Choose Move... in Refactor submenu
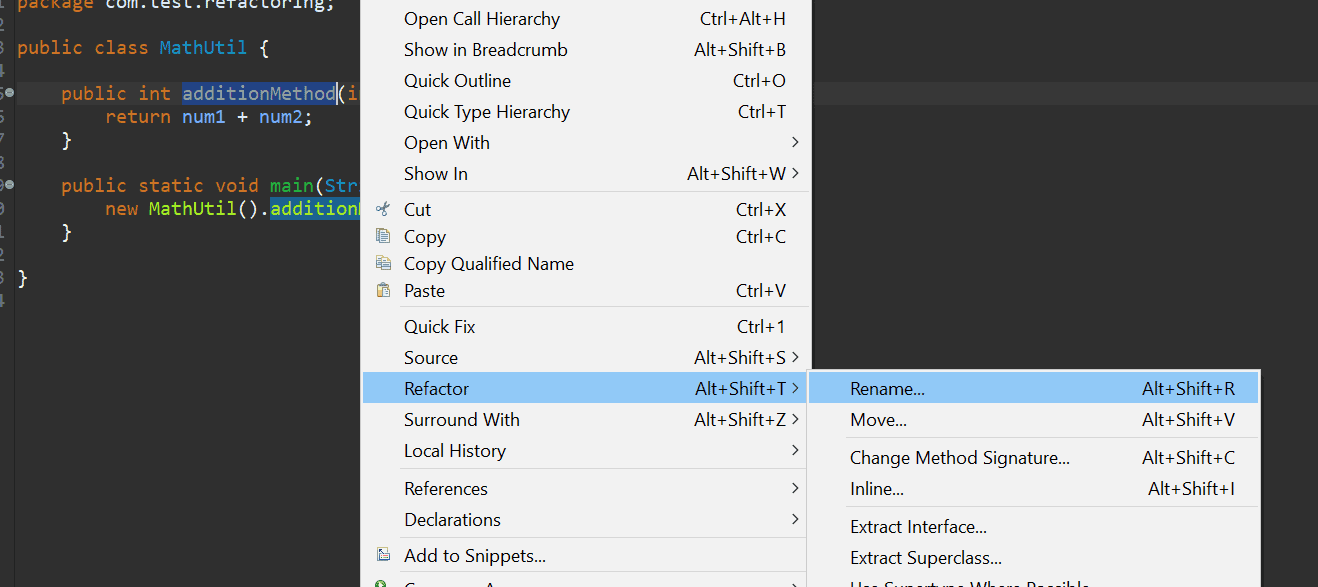 click(1033, 420)
